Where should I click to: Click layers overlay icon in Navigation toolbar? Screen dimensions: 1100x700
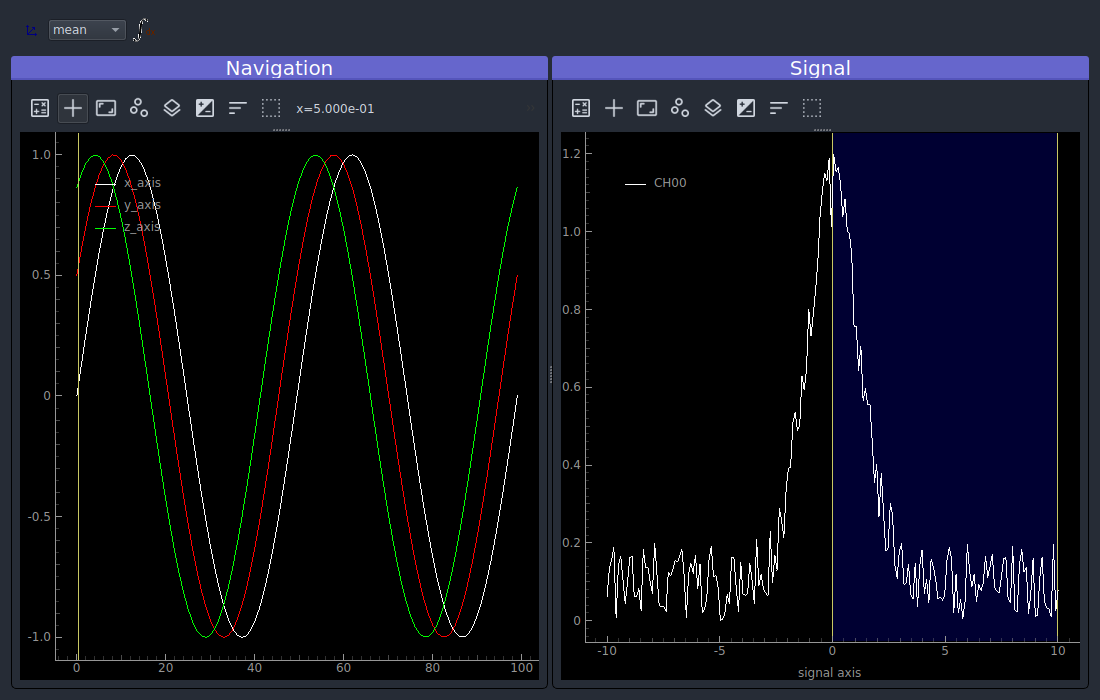tap(172, 108)
